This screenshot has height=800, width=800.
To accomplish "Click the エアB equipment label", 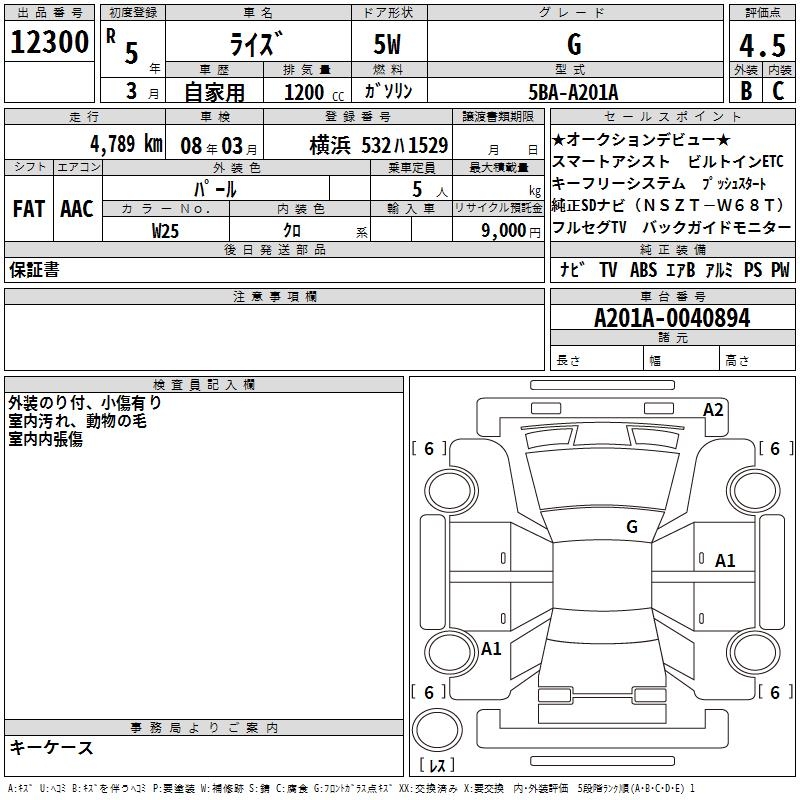I will point(681,269).
